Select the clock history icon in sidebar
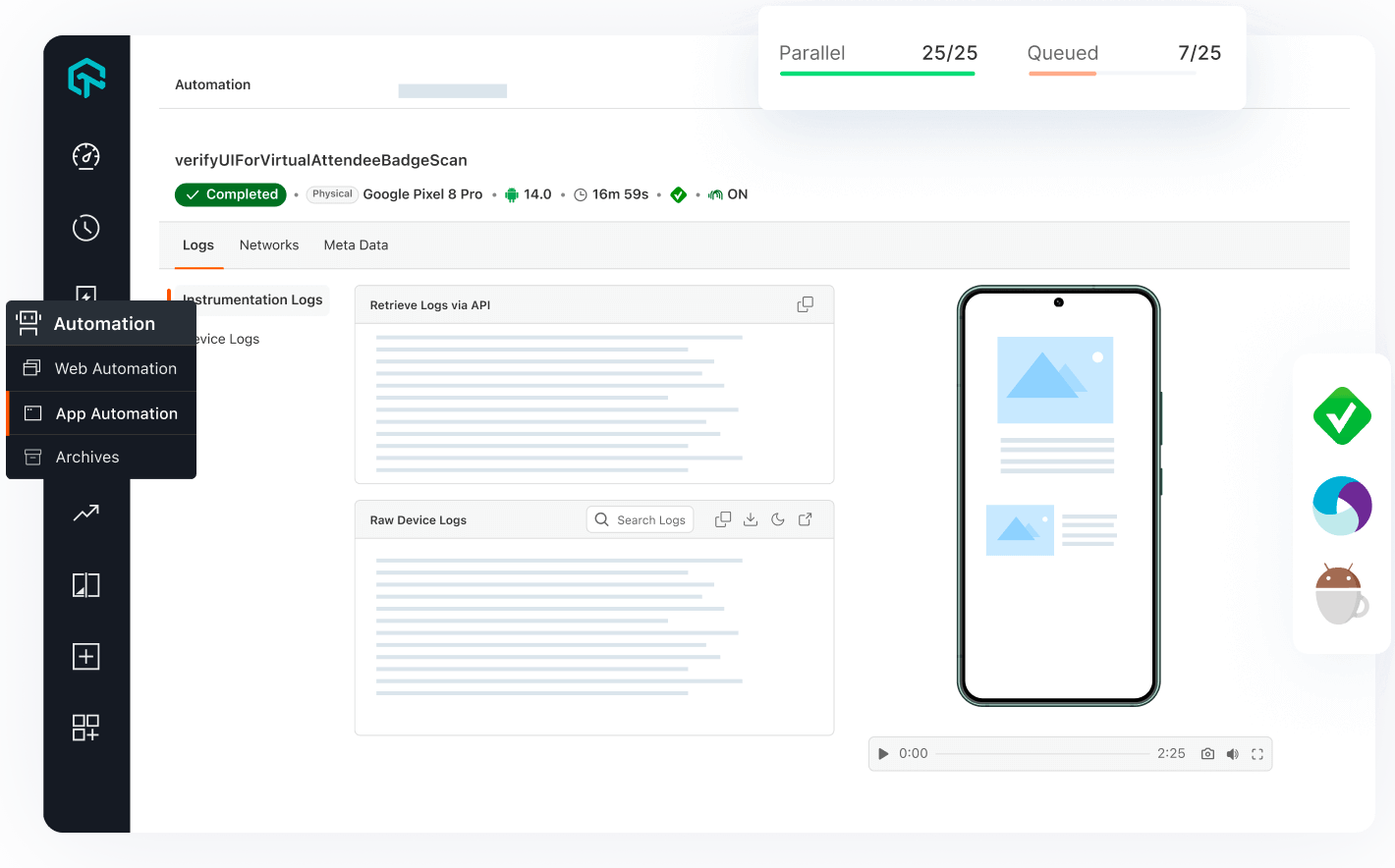 (x=85, y=227)
